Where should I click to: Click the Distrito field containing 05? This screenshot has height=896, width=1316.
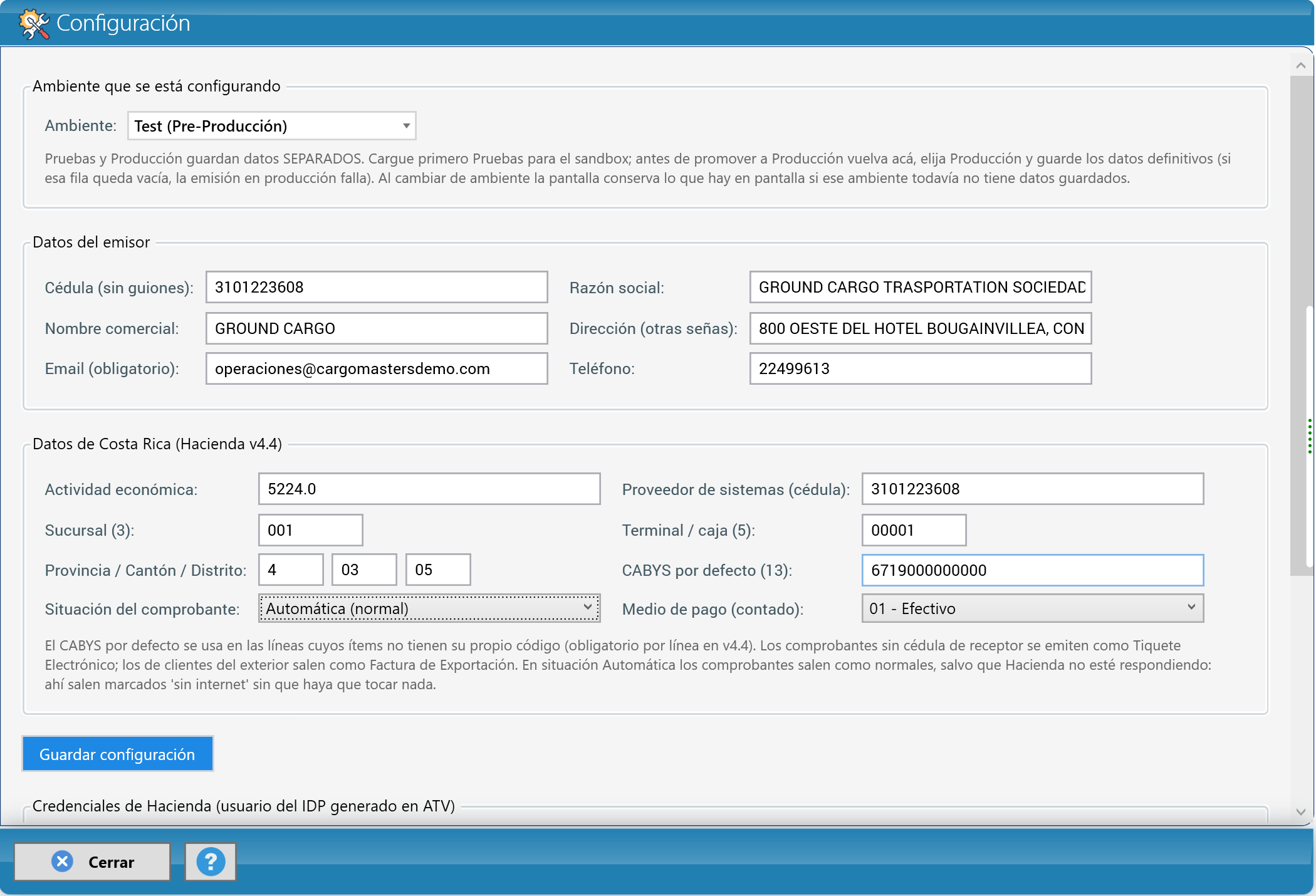[x=438, y=570]
